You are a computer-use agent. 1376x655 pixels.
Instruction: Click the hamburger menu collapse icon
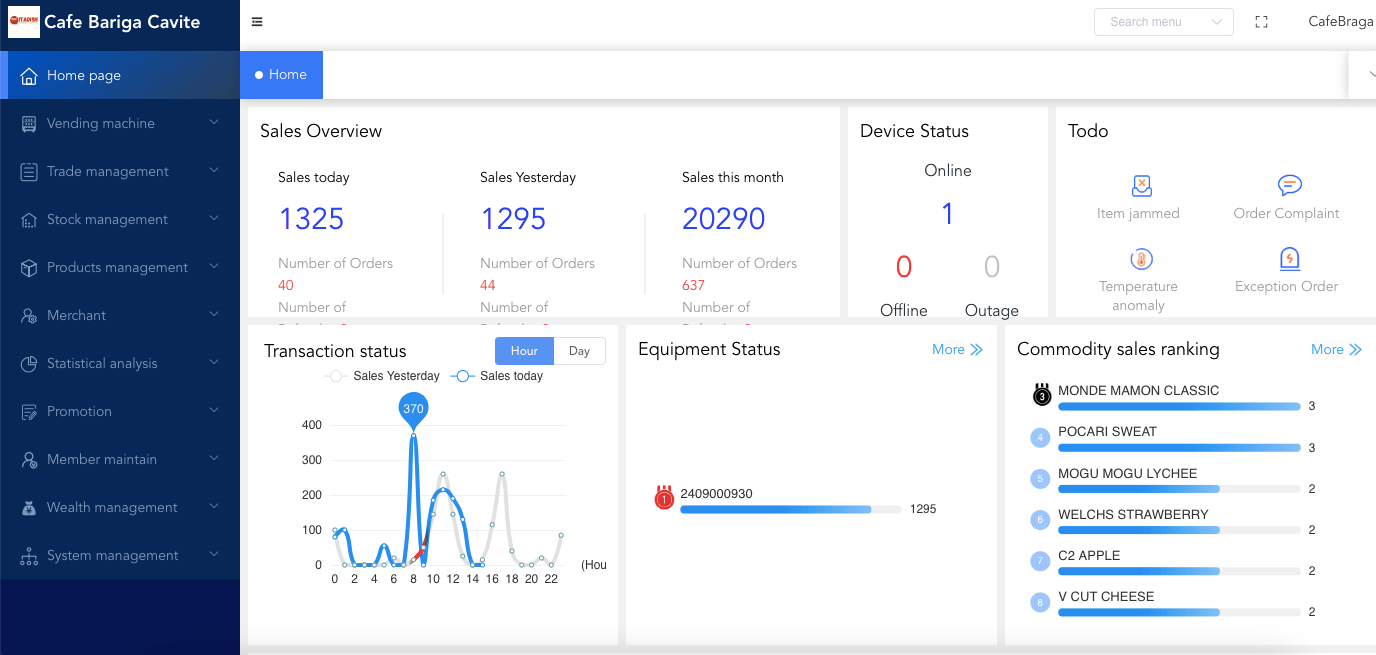[x=257, y=22]
